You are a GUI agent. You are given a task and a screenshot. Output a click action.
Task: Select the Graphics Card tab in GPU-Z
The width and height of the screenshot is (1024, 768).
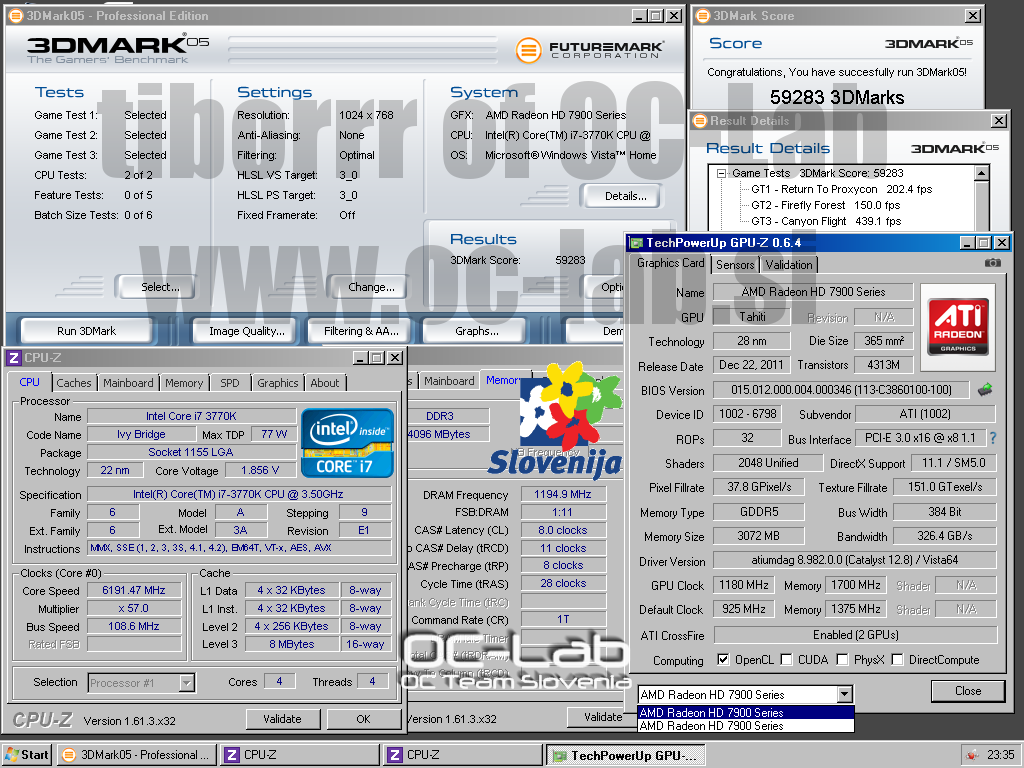point(671,263)
